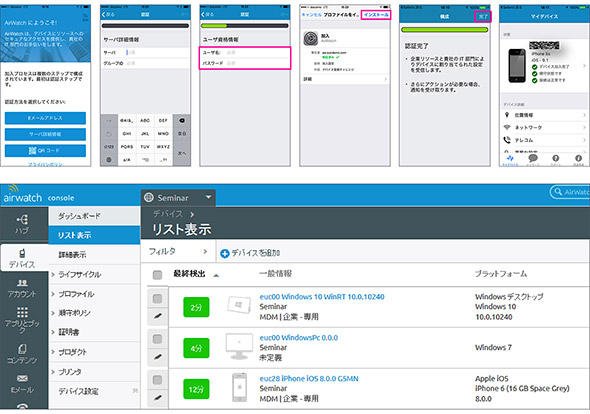Open デバイス設定 menu item
The height and width of the screenshot is (414, 590).
(94, 391)
